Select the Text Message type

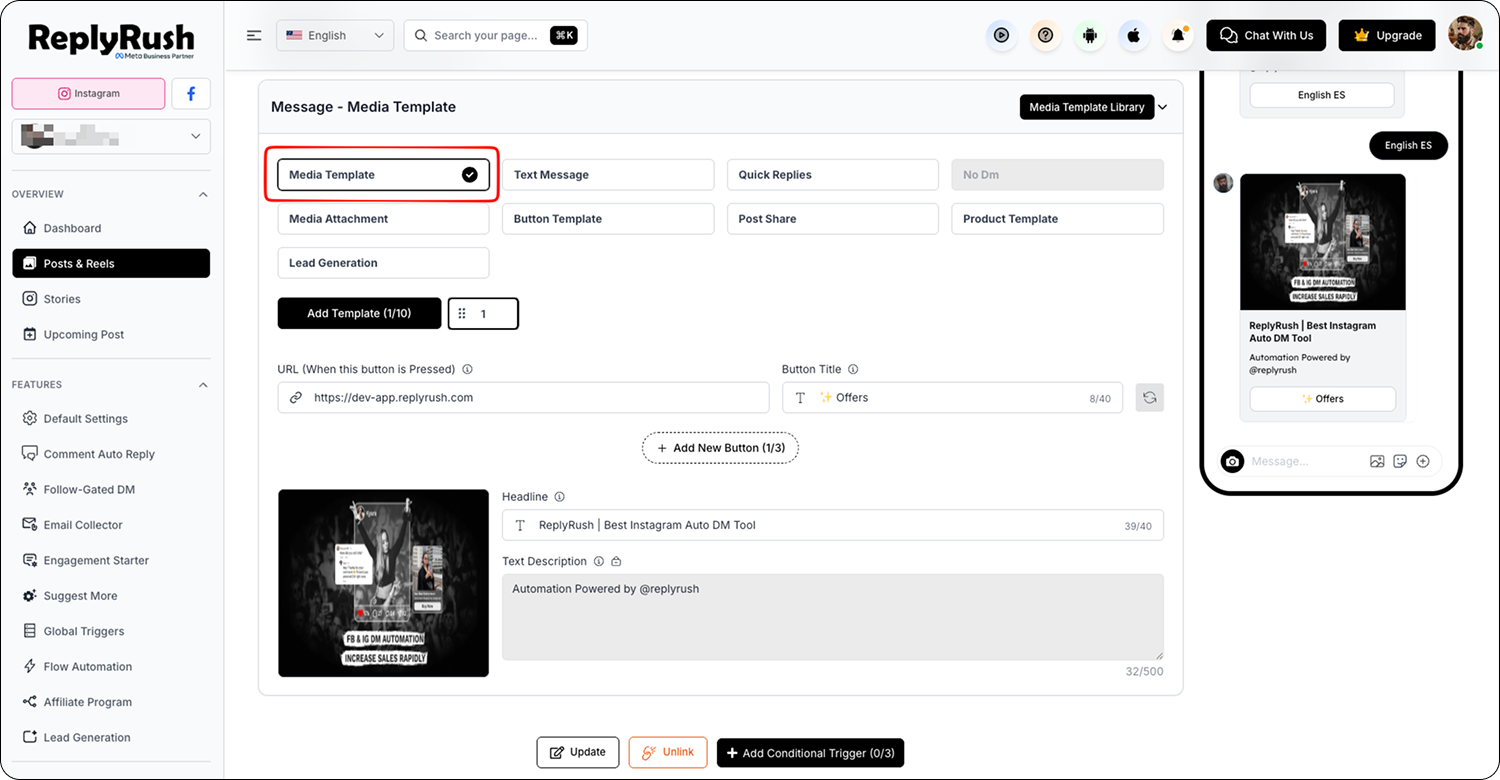pos(608,175)
